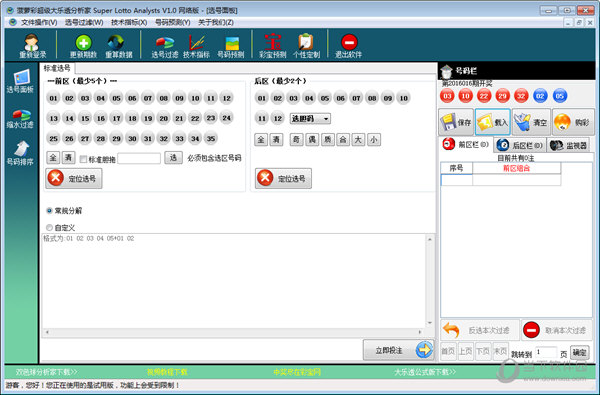Click the 下页 pagination button

tap(483, 351)
